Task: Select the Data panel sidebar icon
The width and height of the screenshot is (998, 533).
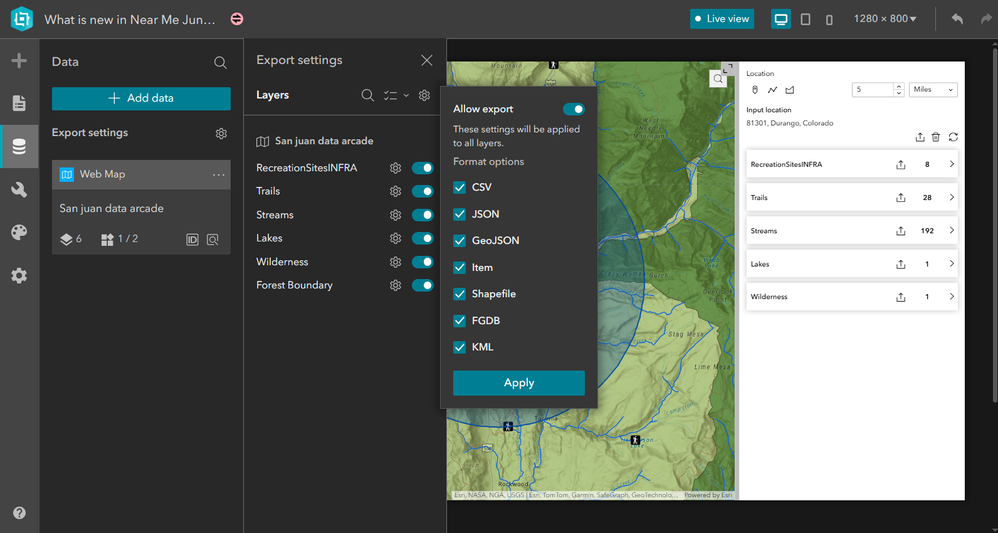Action: click(x=19, y=146)
